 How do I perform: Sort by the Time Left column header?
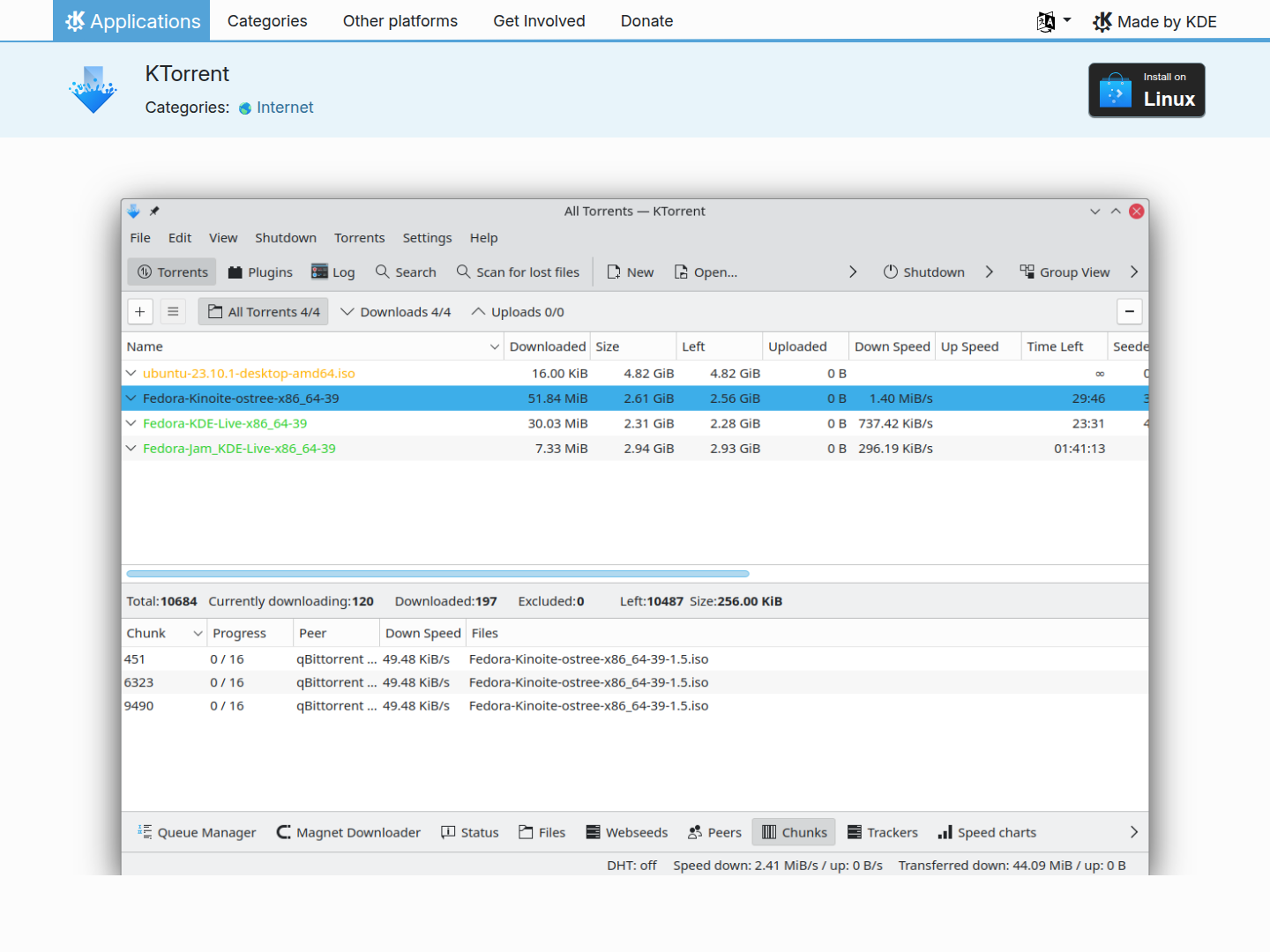click(x=1064, y=346)
